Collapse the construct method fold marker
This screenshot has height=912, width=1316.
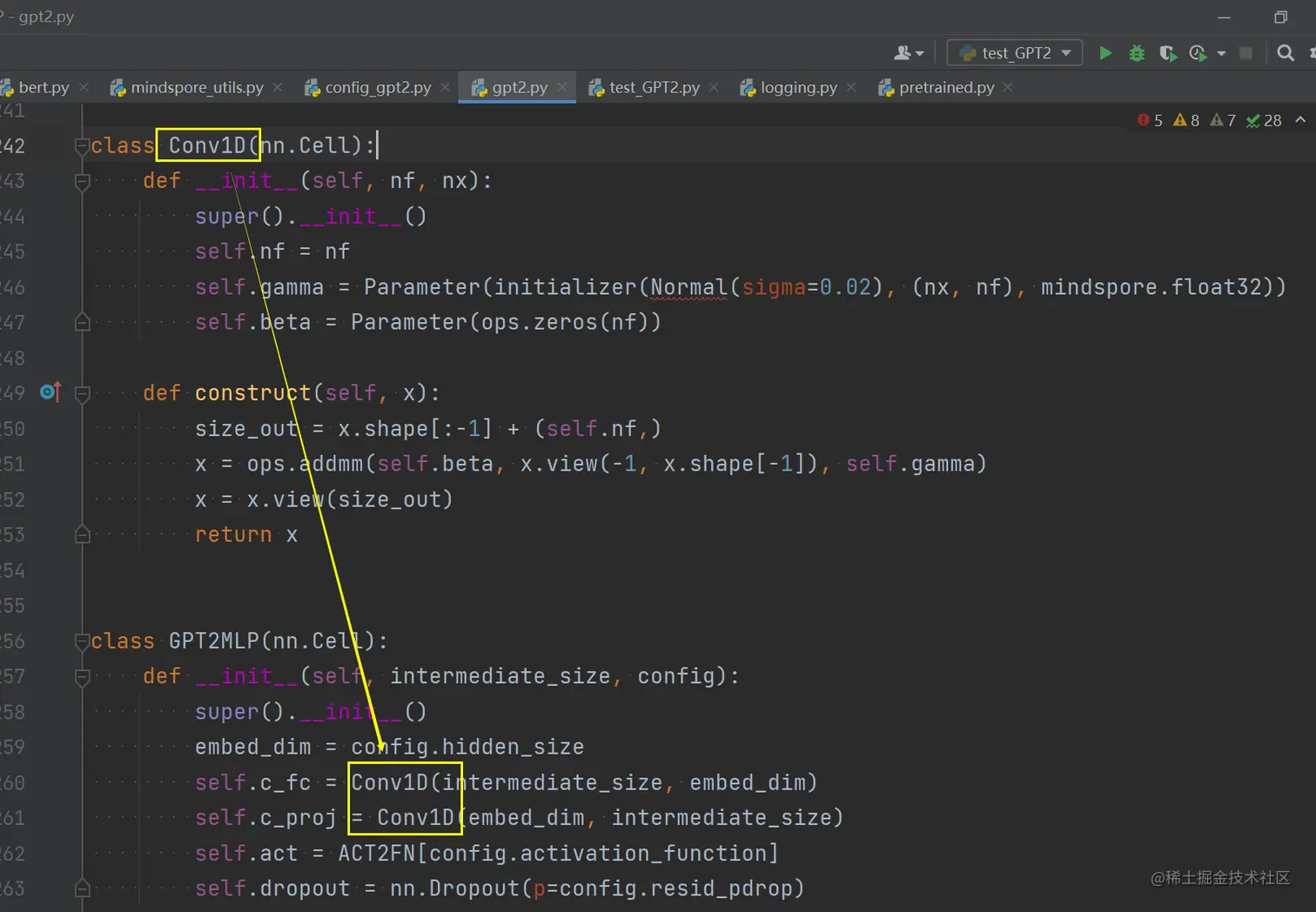click(x=82, y=393)
